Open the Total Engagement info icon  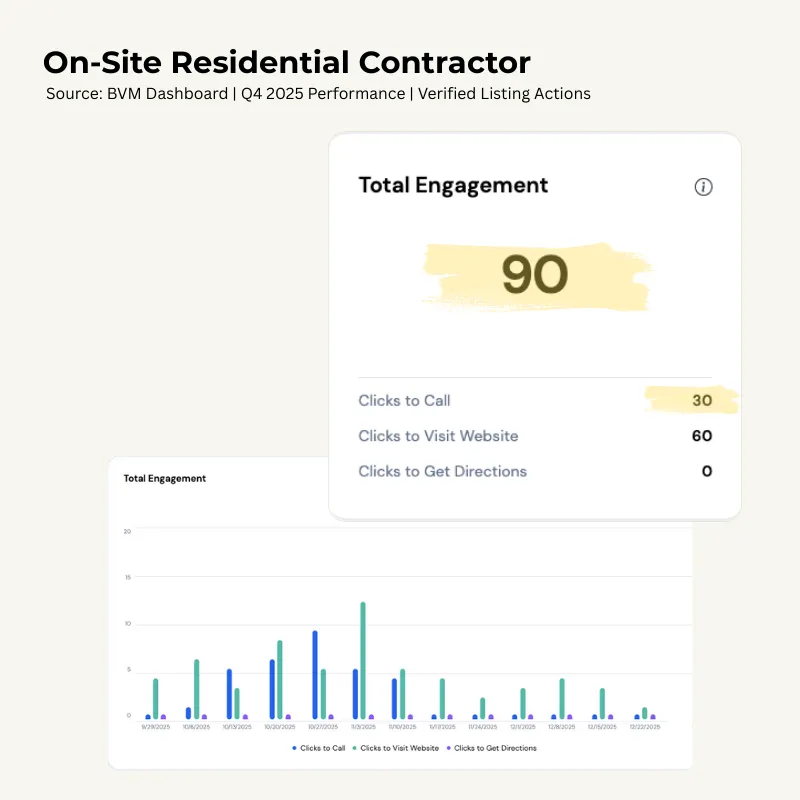[703, 187]
